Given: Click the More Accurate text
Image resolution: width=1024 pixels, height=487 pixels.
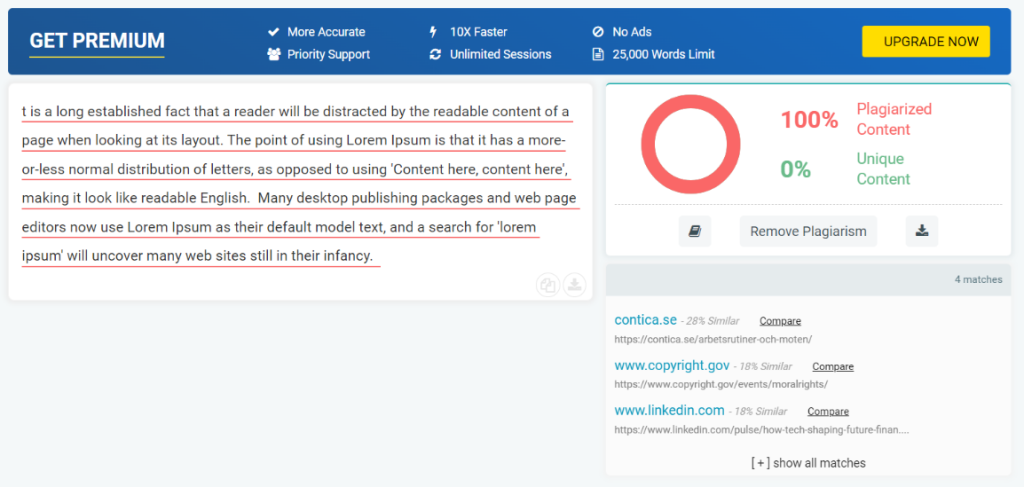Looking at the screenshot, I should click(x=326, y=32).
